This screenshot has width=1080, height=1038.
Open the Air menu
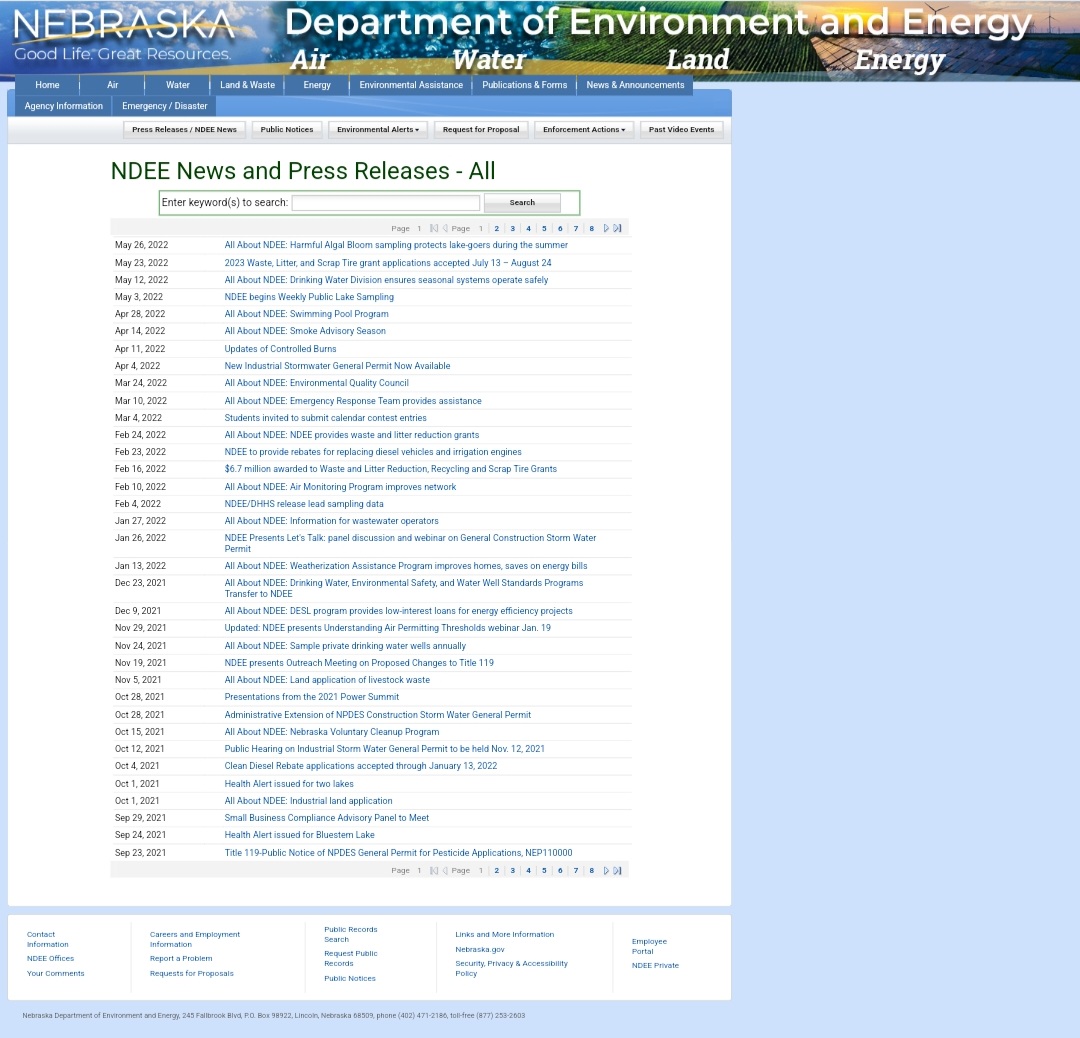pyautogui.click(x=113, y=85)
